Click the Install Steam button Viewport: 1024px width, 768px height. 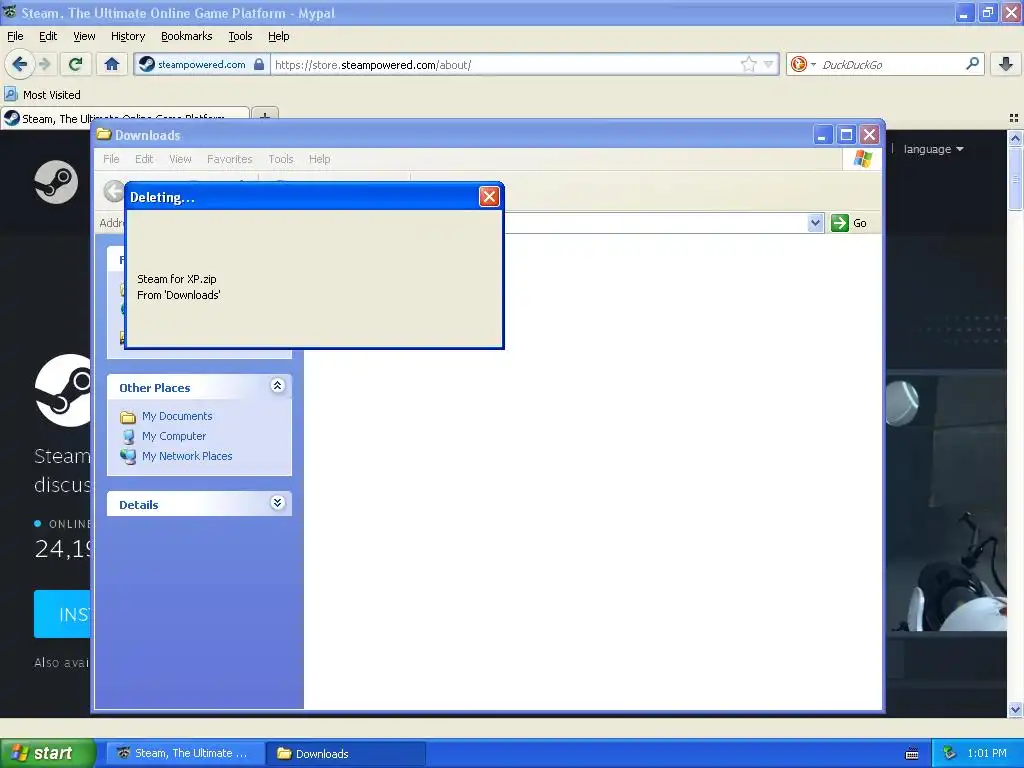click(x=62, y=614)
